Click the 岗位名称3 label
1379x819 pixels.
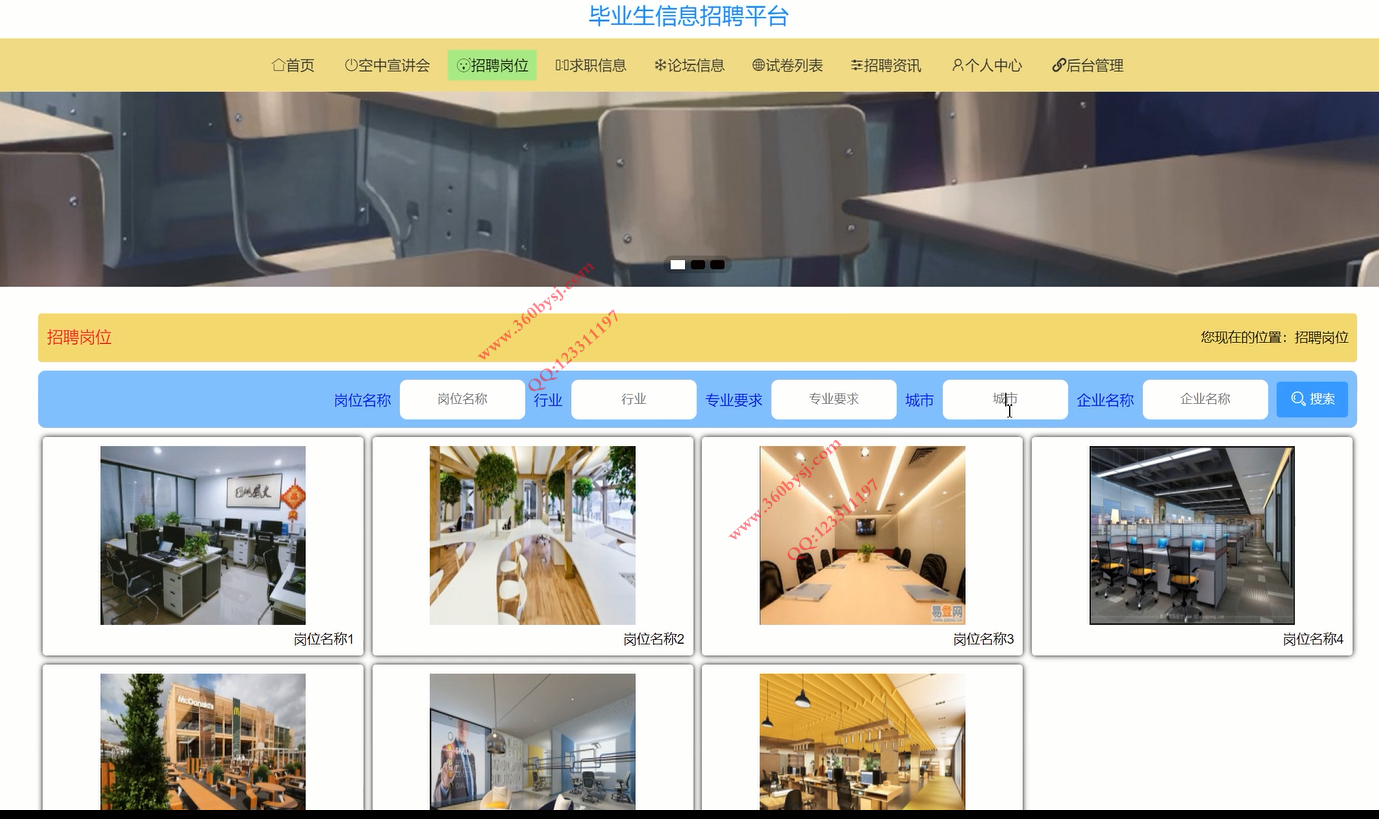click(984, 639)
